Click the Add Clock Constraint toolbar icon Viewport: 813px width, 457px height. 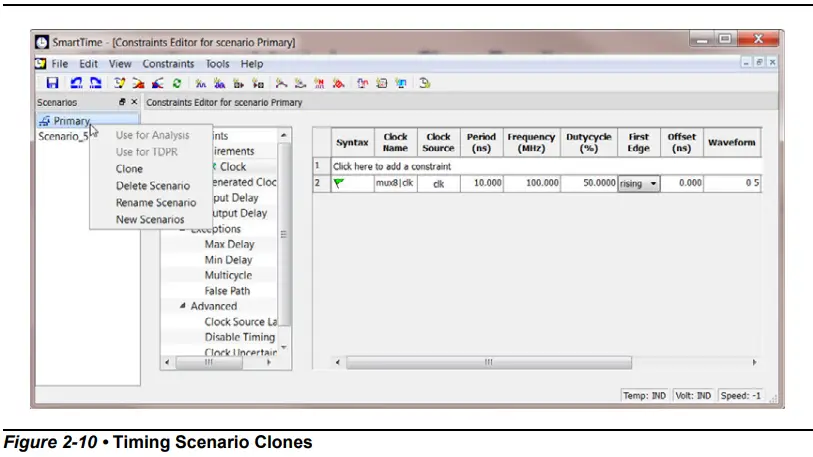pos(200,83)
